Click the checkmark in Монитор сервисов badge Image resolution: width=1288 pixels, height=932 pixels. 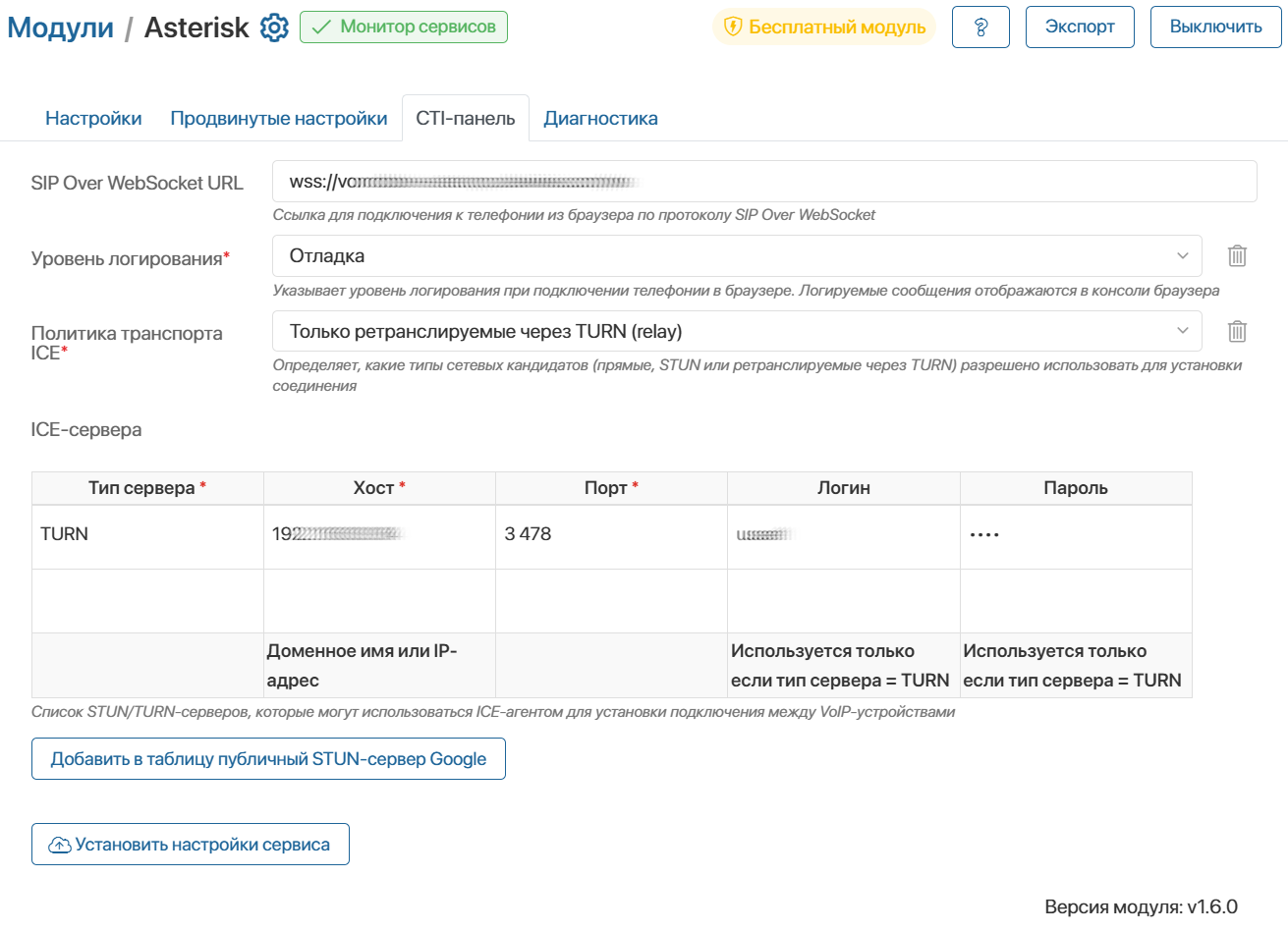tap(320, 27)
